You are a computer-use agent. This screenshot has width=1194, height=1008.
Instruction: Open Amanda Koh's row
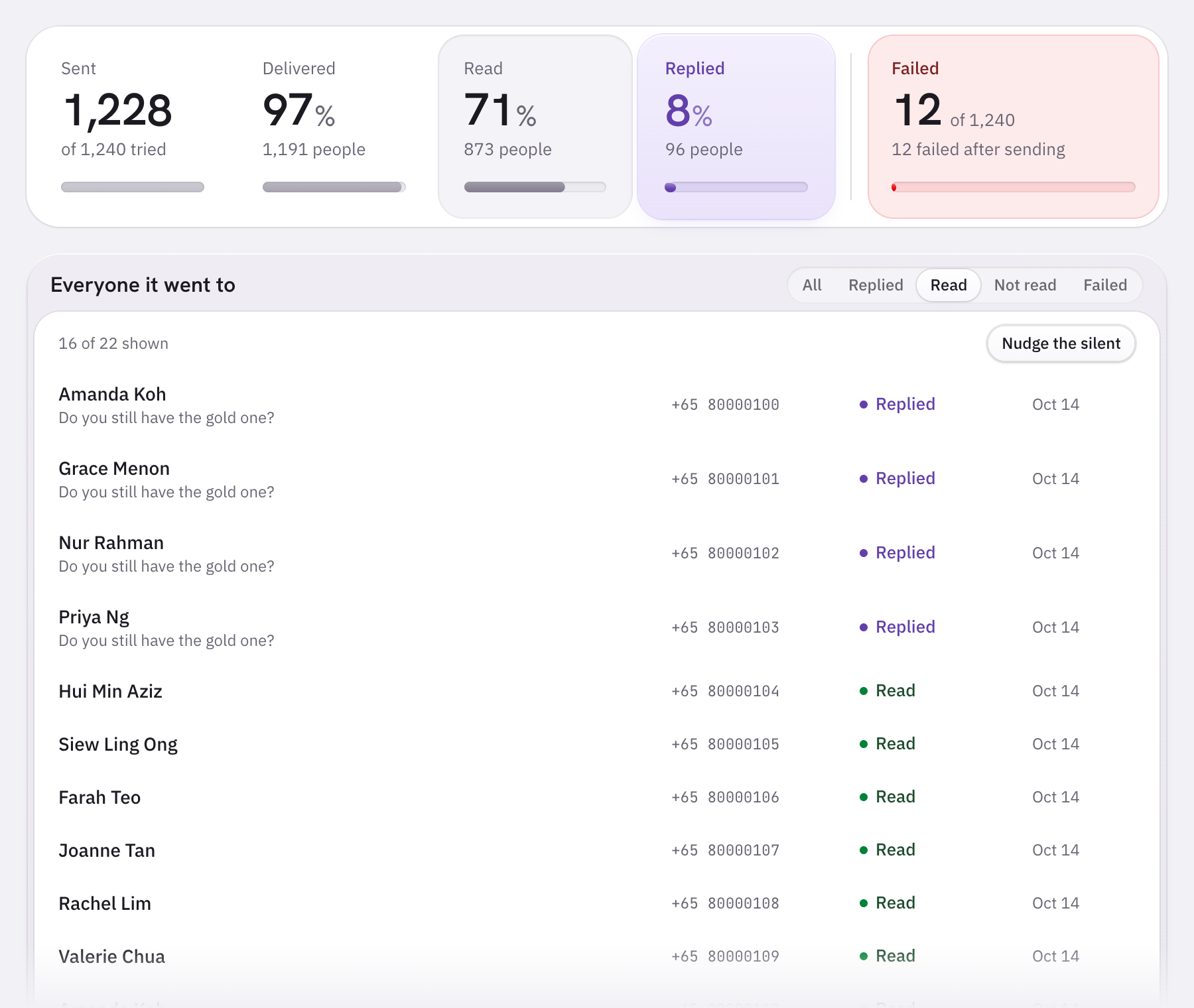click(x=597, y=405)
